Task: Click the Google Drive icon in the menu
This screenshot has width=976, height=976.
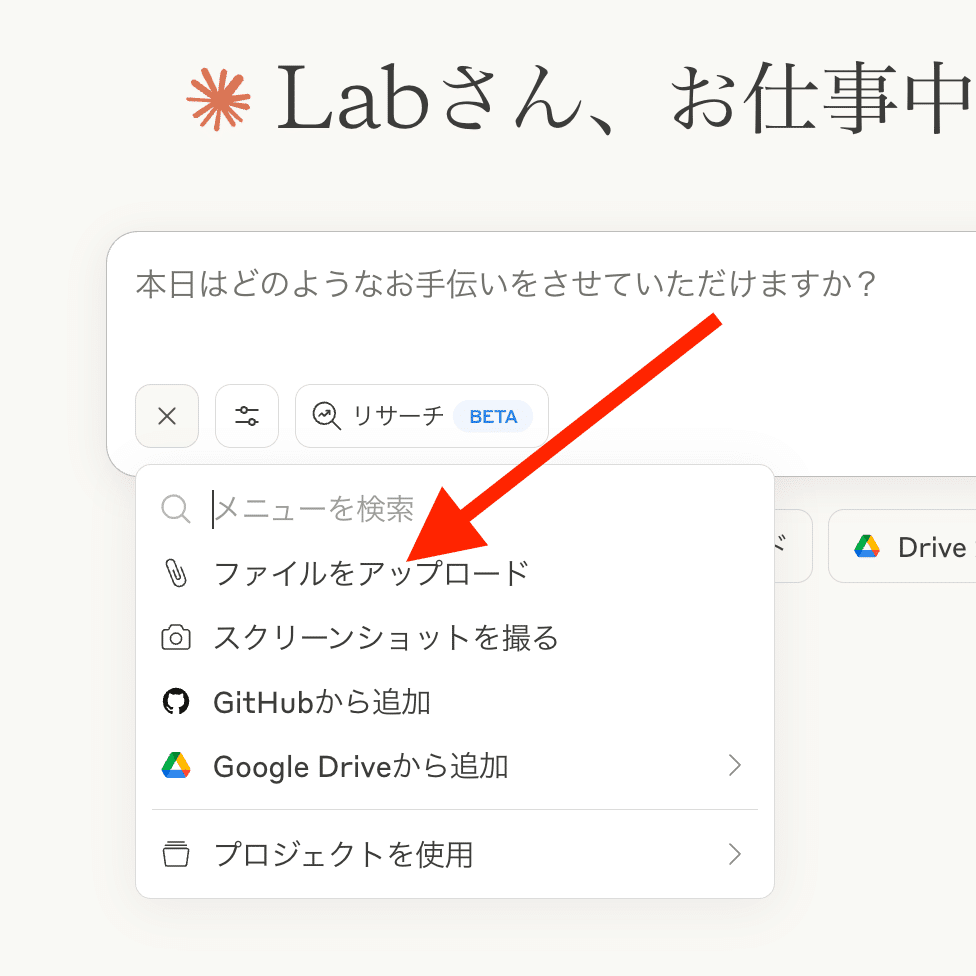Action: tap(176, 766)
